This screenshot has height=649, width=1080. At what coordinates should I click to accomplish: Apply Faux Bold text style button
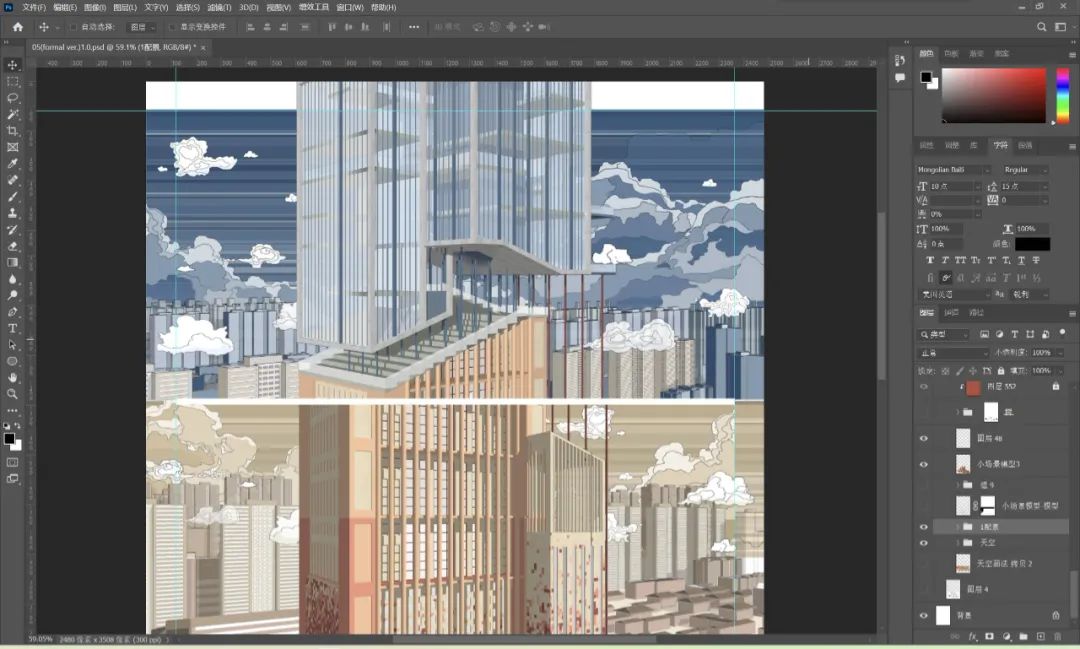[x=930, y=260]
